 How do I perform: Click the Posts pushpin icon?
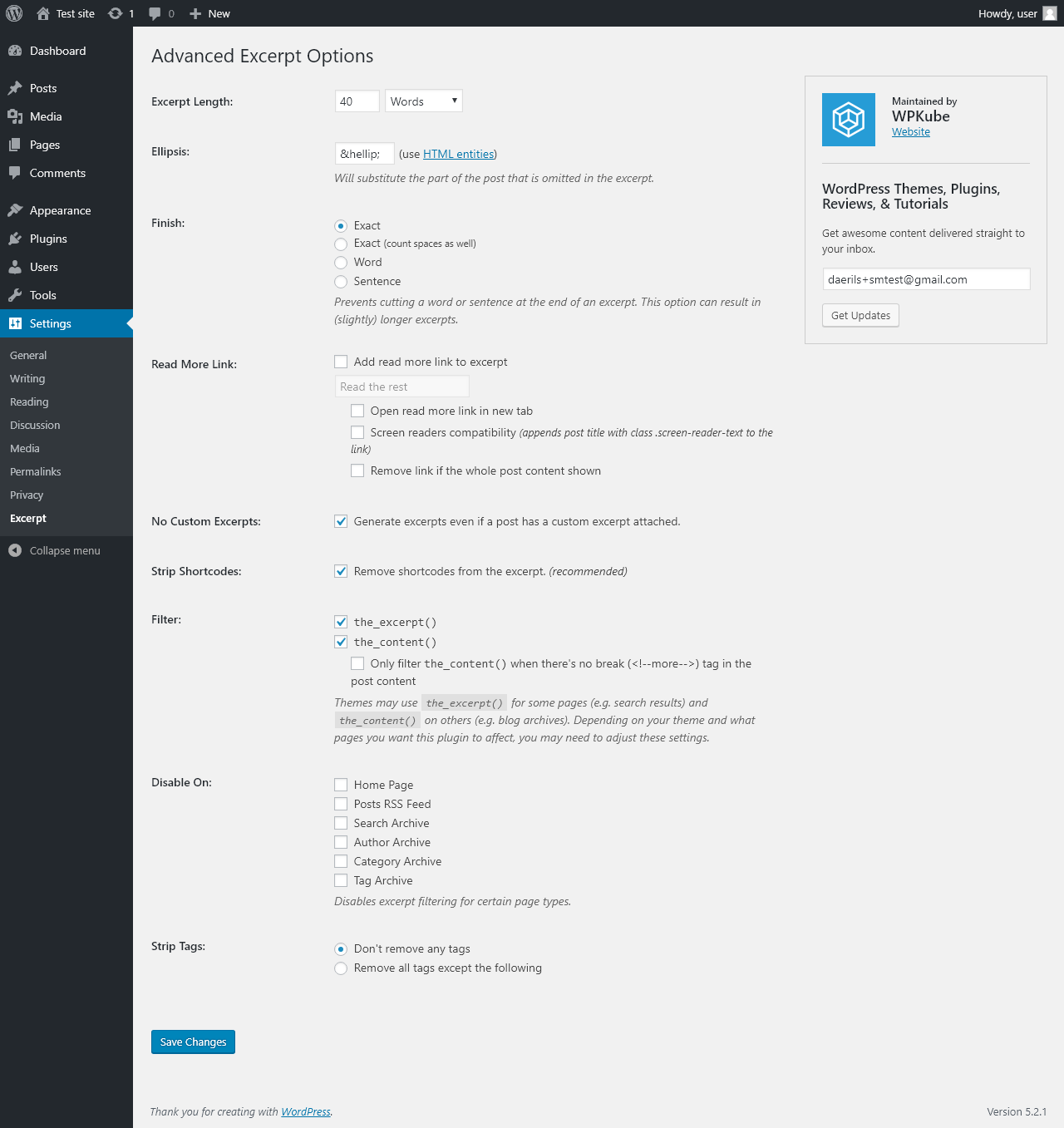tap(15, 88)
